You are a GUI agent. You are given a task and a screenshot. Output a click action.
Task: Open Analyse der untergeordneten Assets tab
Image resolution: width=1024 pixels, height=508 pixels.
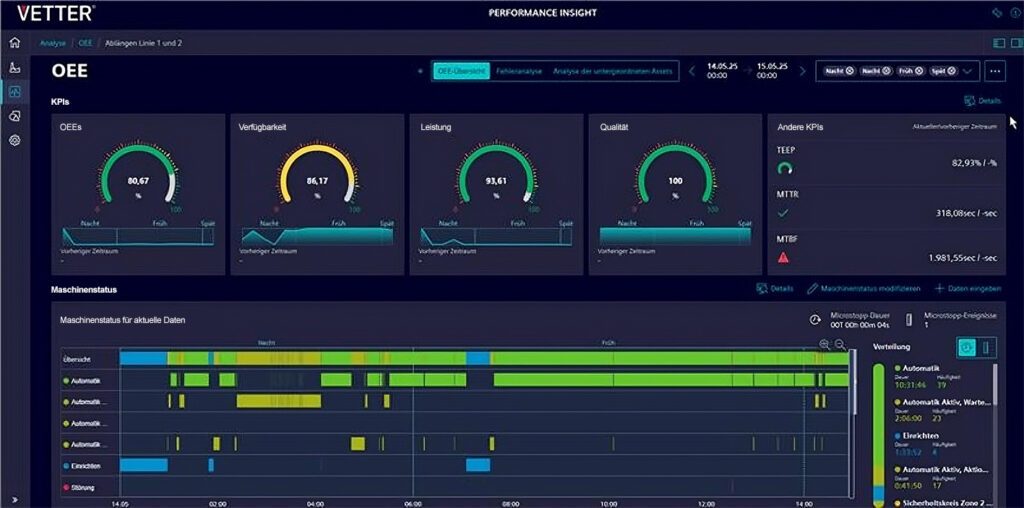(612, 71)
